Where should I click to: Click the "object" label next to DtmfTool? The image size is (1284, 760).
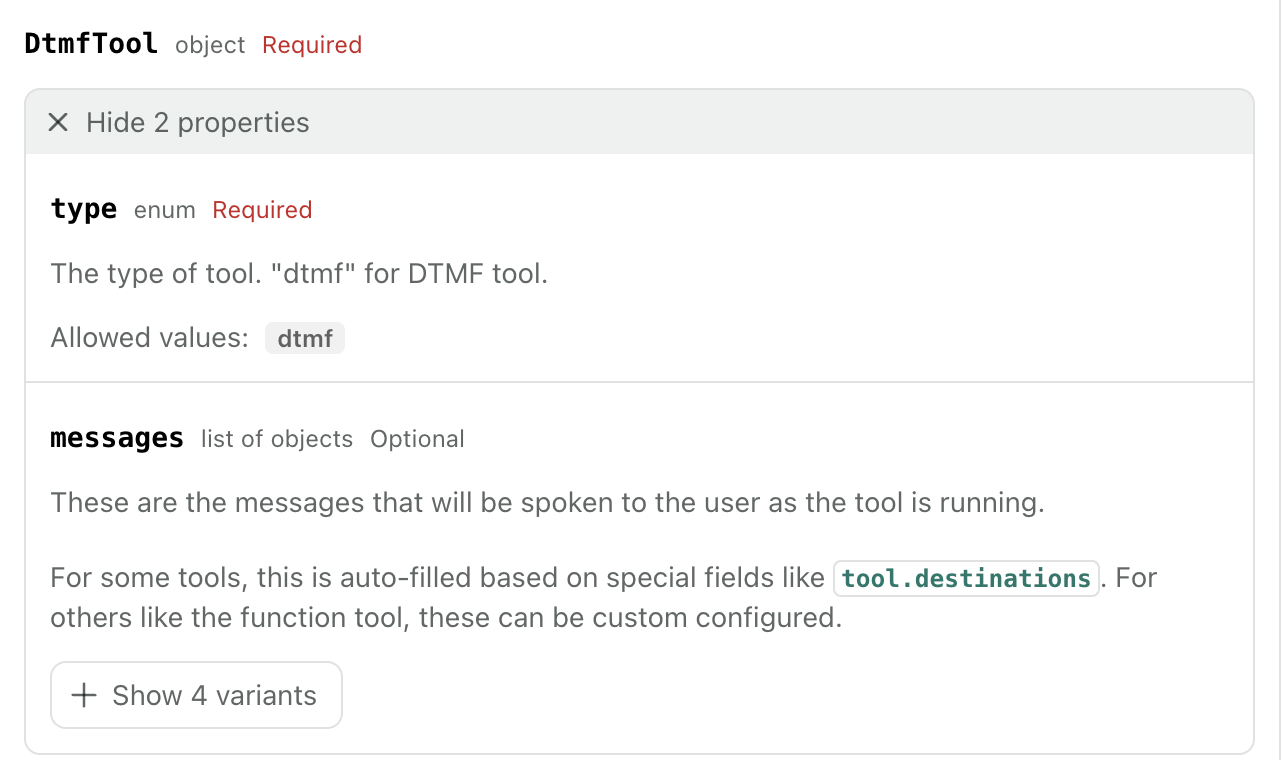coord(210,45)
